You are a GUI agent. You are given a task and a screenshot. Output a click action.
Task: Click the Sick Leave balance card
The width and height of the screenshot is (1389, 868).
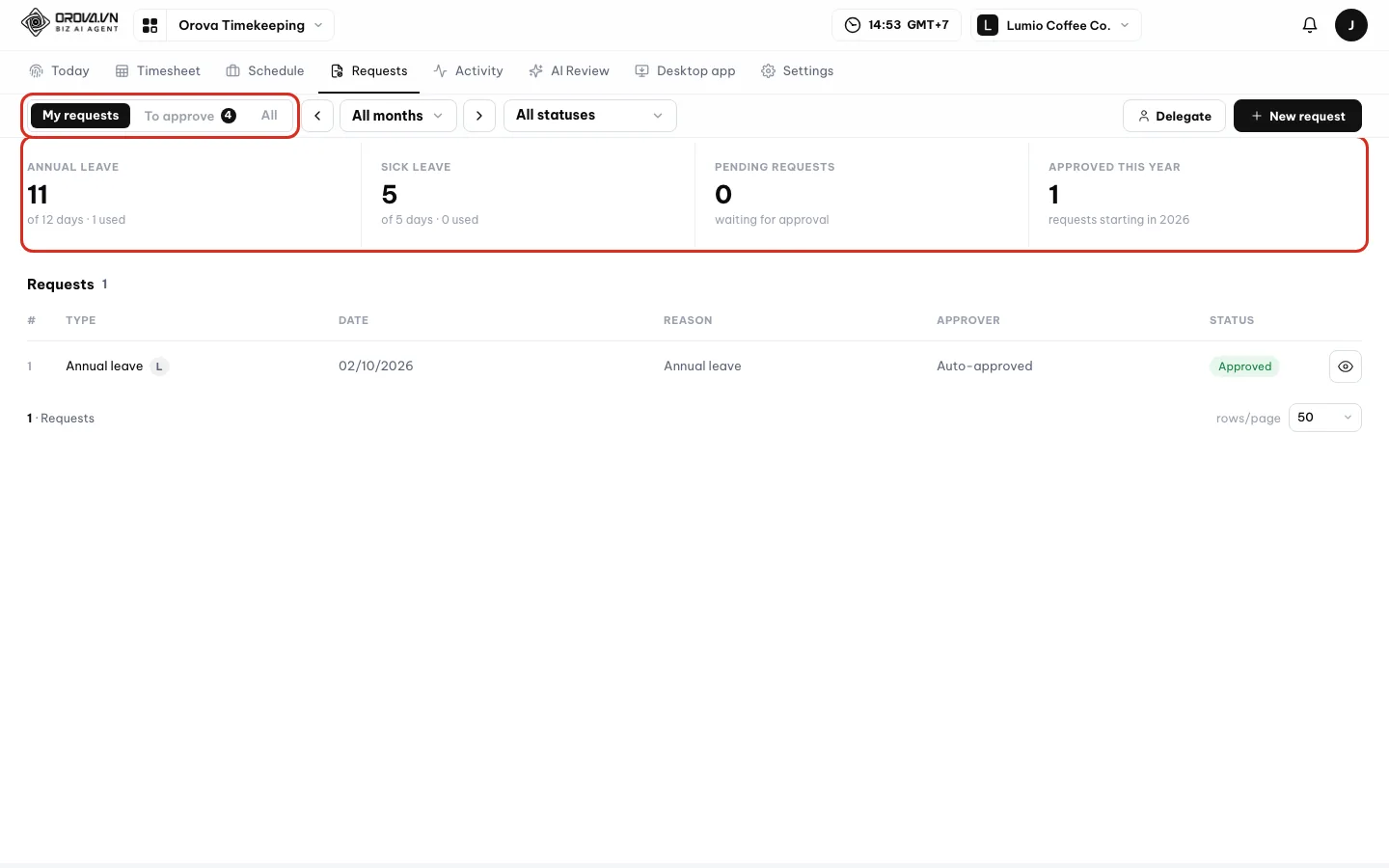coord(528,194)
